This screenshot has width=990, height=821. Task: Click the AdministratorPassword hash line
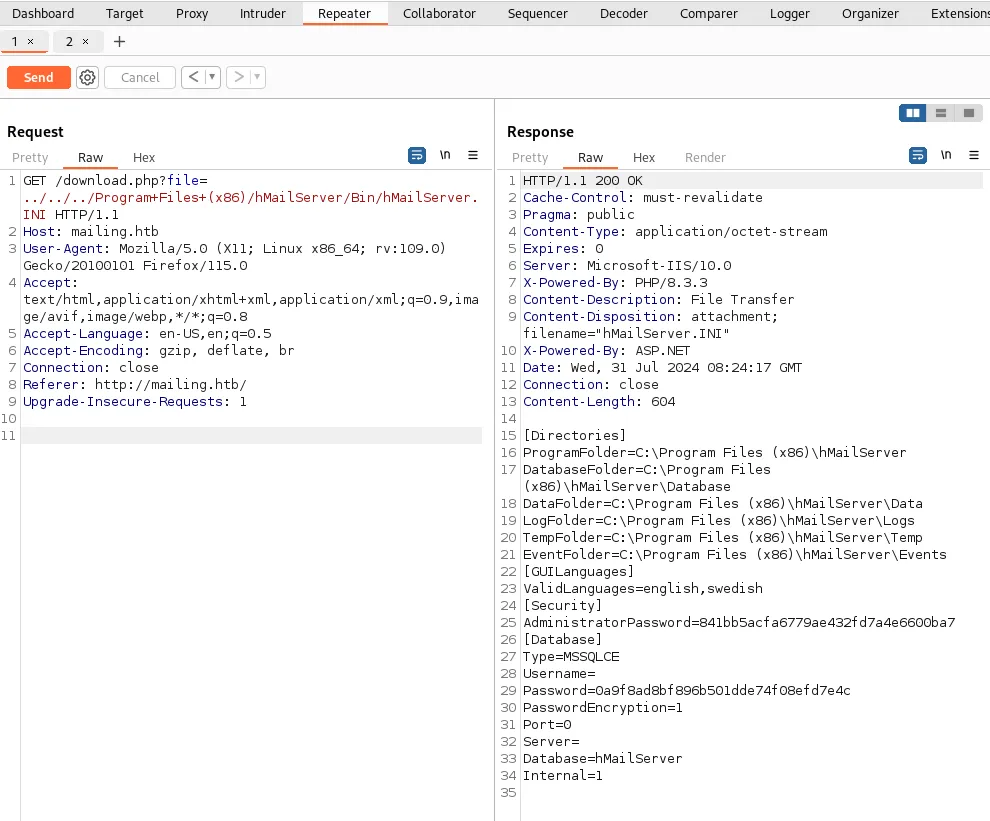coord(739,623)
